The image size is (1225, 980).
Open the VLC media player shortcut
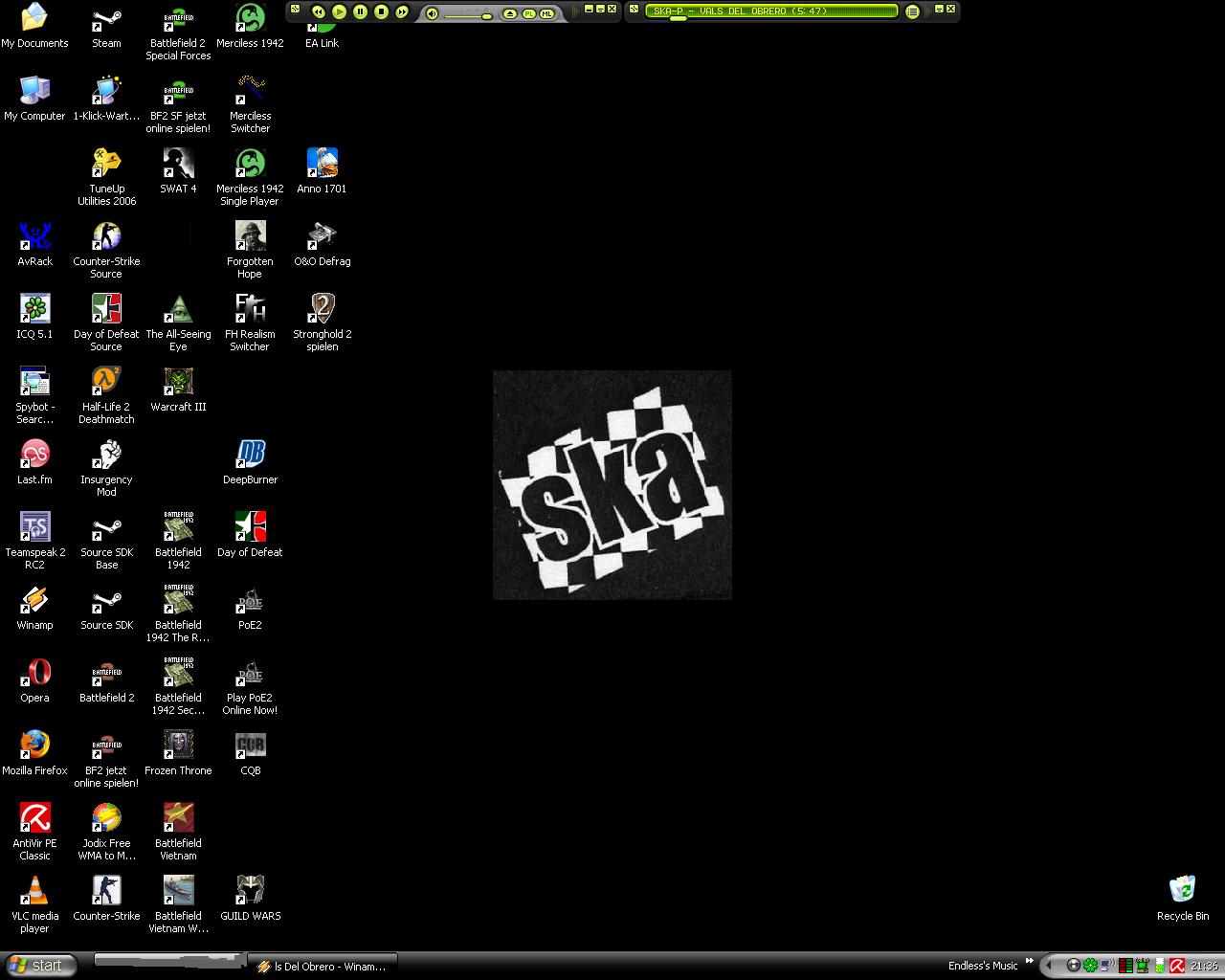click(x=34, y=904)
